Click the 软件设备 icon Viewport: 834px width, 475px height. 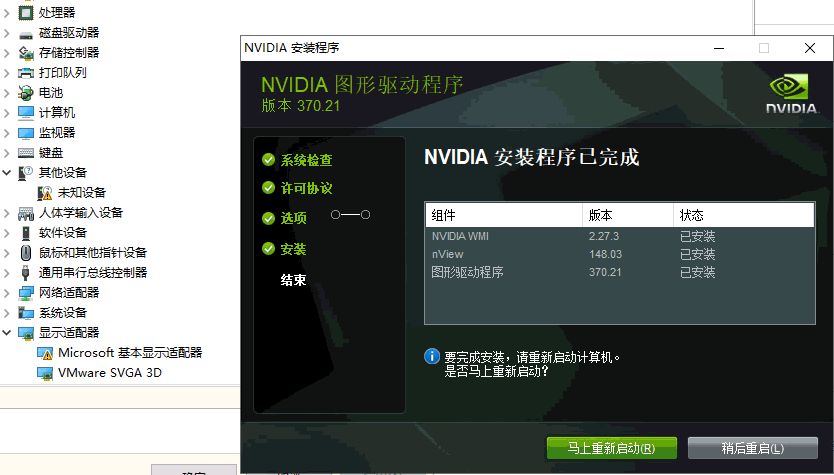pyautogui.click(x=26, y=233)
